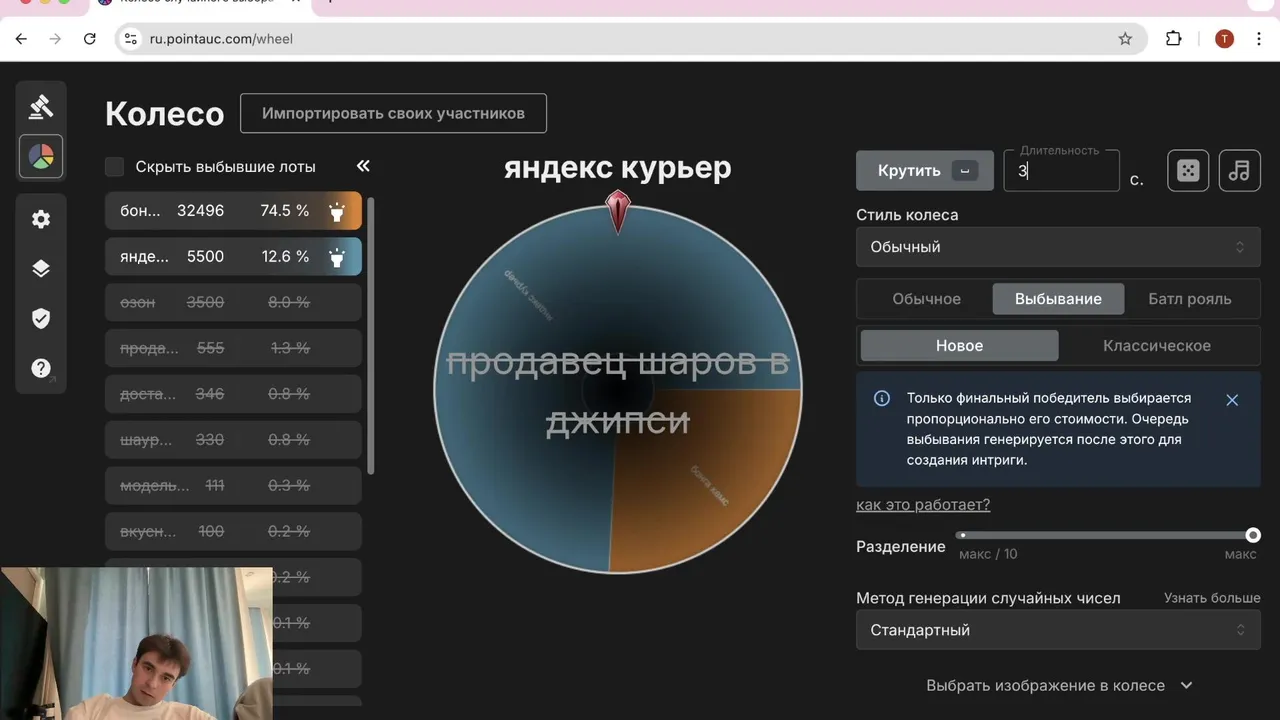Screen dimensions: 1280x720
Task: Open the help question mark icon
Action: [x=41, y=368]
